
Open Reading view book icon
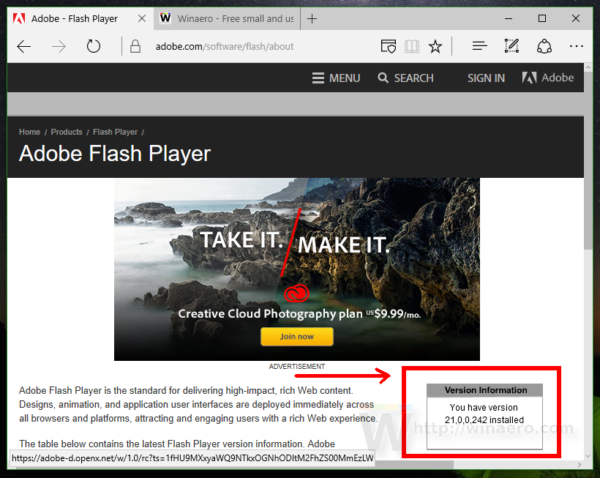click(x=412, y=47)
